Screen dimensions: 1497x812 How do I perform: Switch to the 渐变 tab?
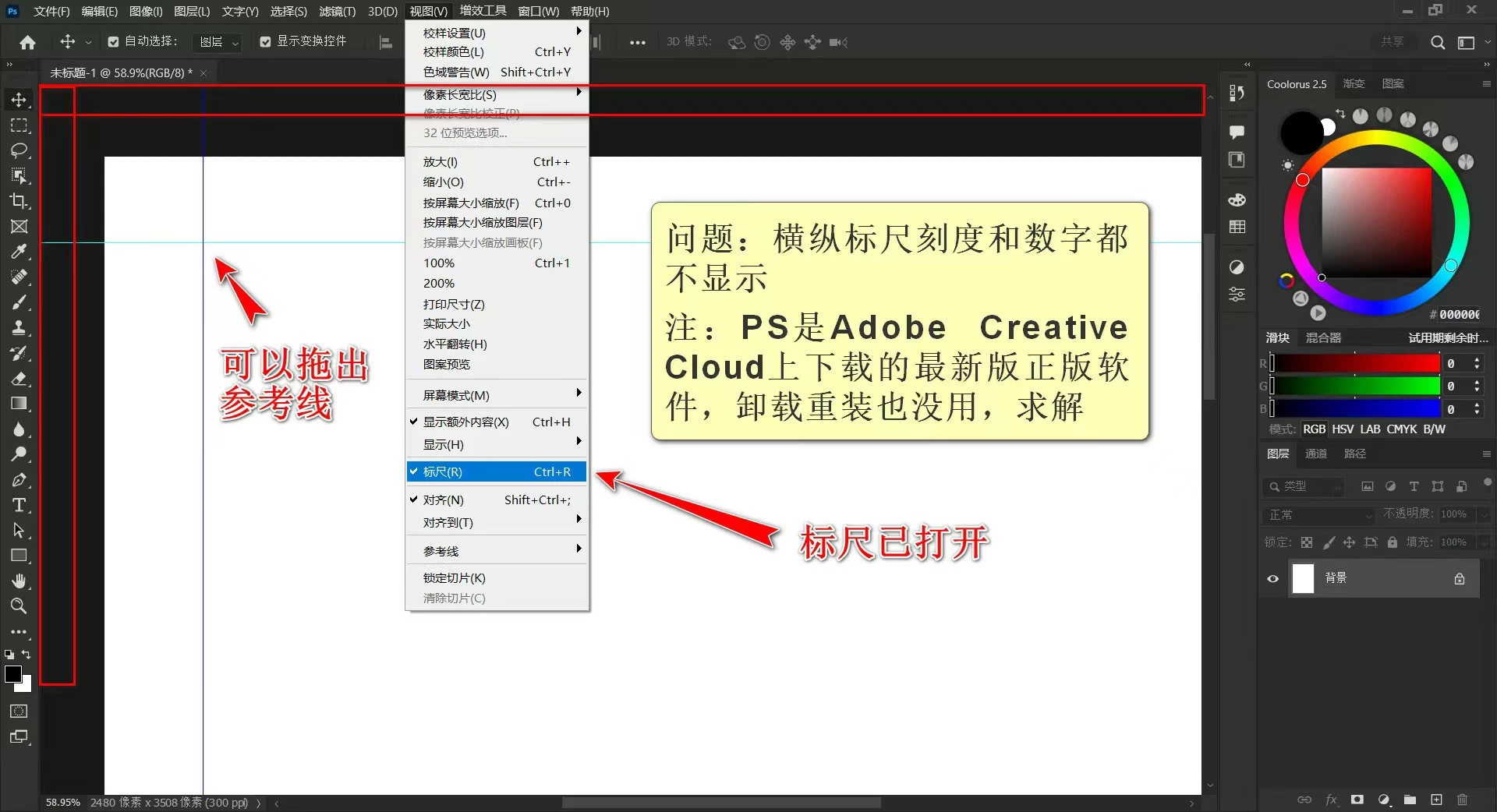click(1354, 83)
